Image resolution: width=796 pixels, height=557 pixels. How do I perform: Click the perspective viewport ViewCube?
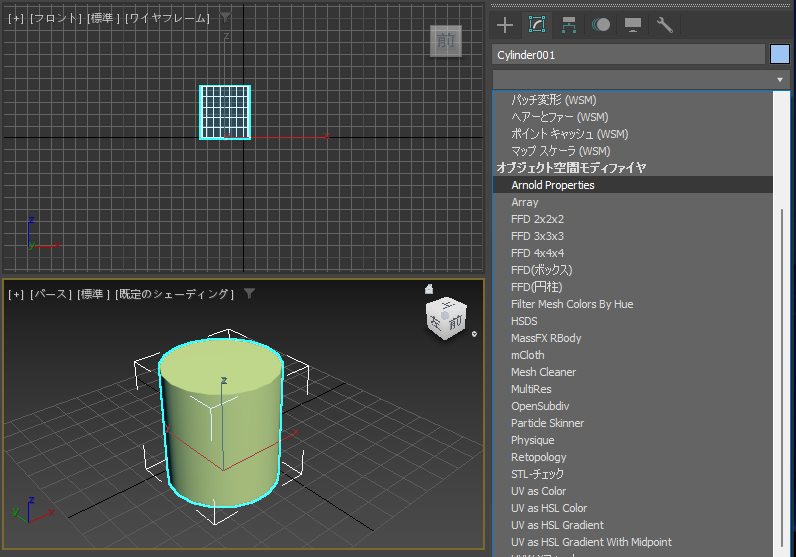pos(446,318)
